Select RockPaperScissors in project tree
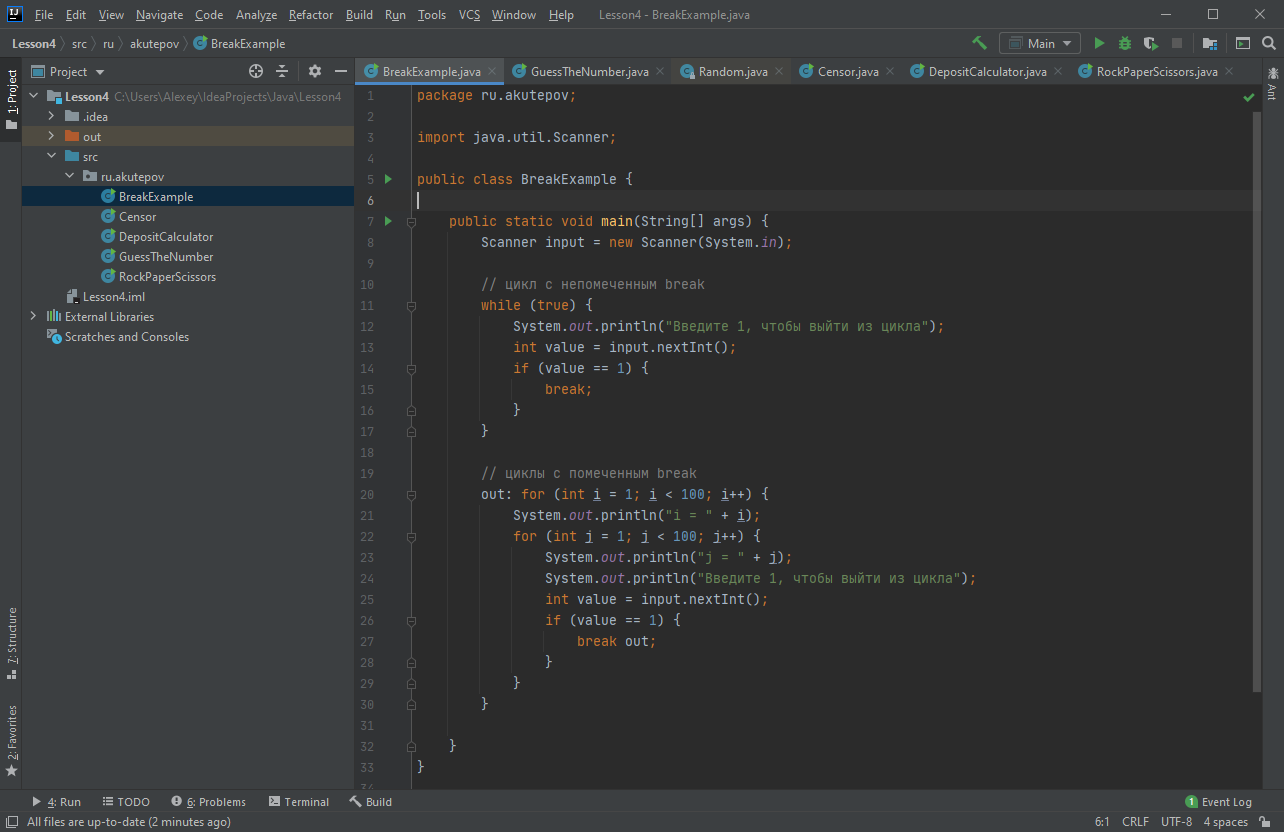Image resolution: width=1284 pixels, height=832 pixels. [167, 276]
